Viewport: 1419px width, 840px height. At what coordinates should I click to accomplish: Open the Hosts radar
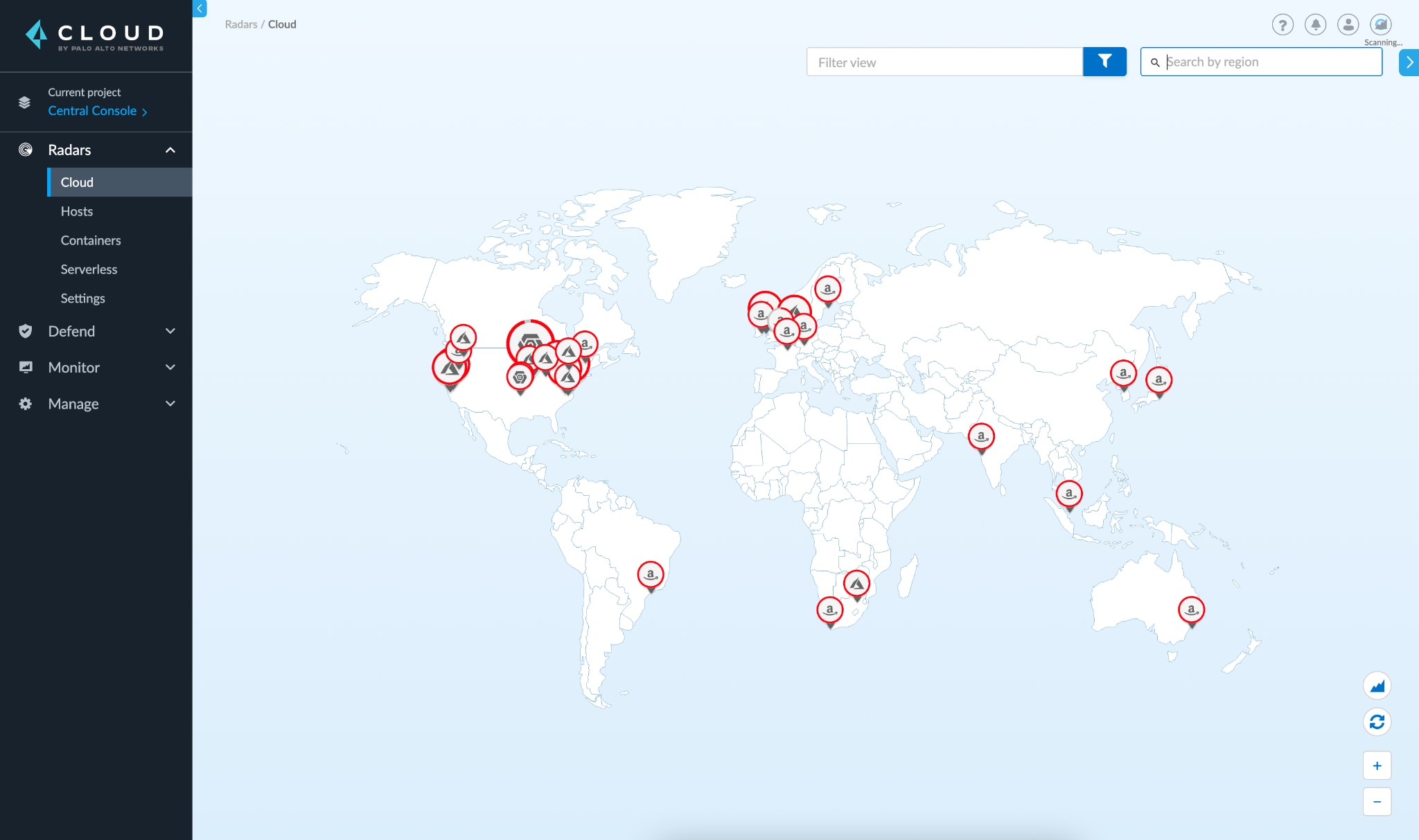click(x=76, y=211)
